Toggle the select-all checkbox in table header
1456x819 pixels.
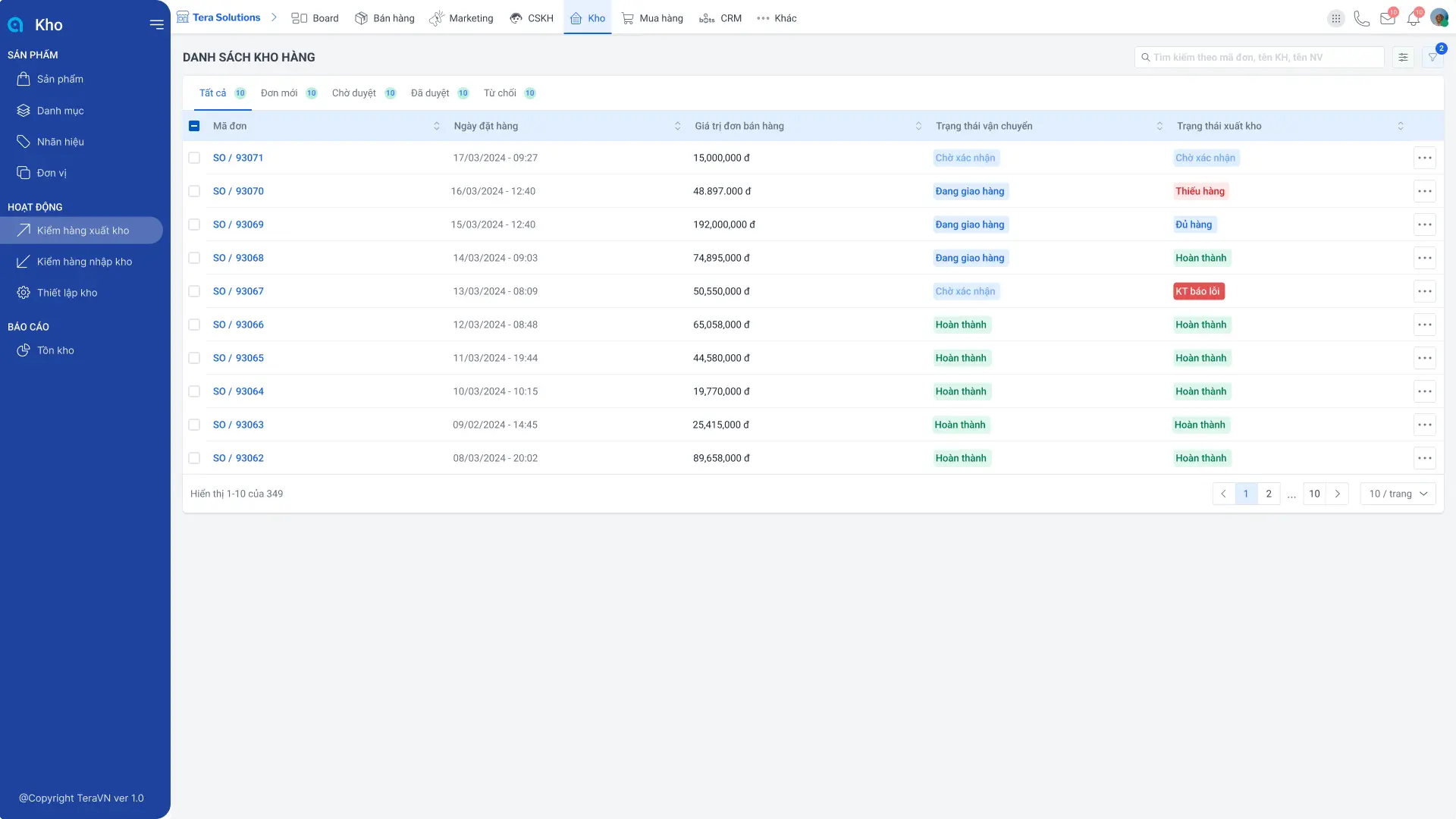194,126
